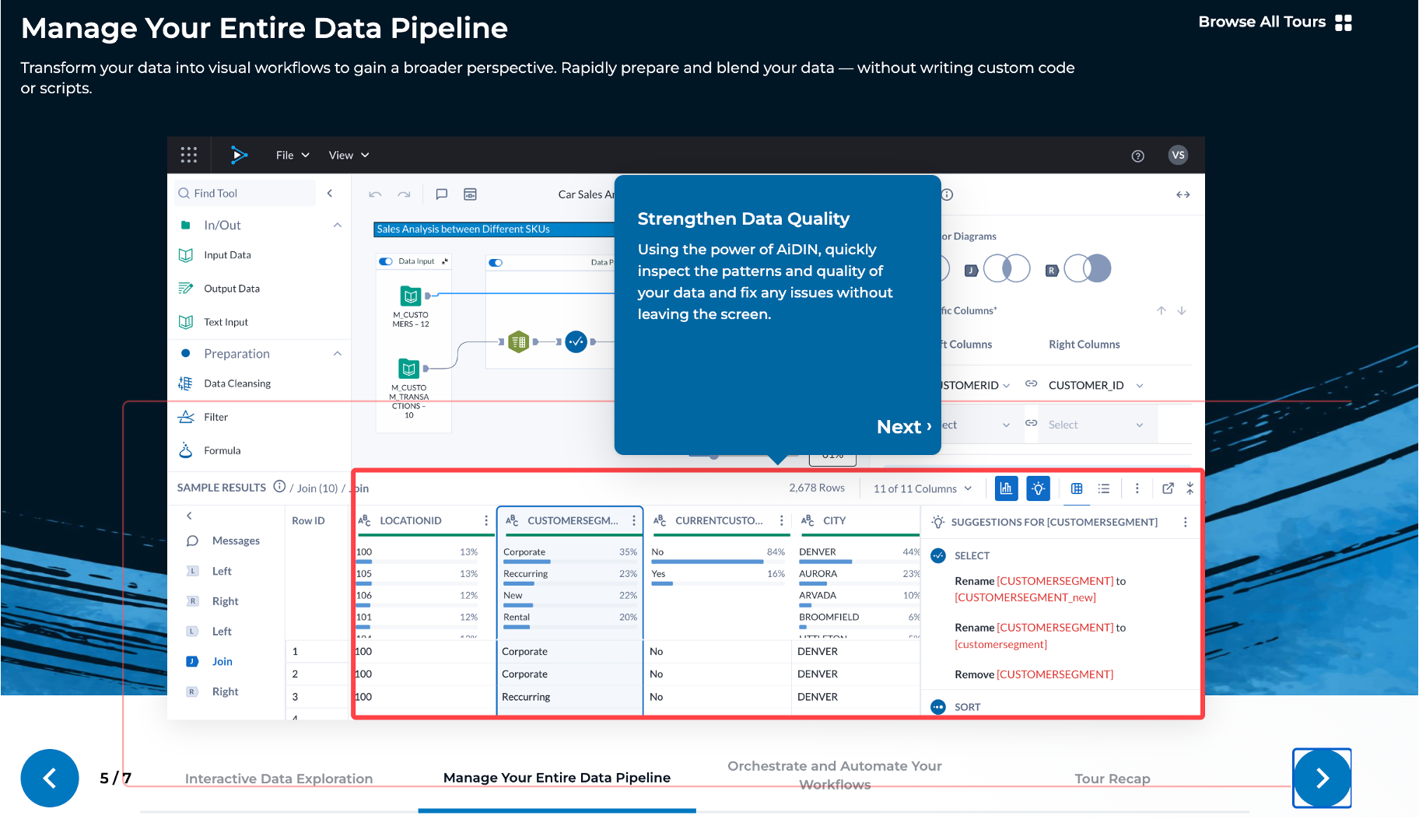Viewport: 1419px width, 840px height.
Task: Click the chart histogram view icon
Action: click(1006, 488)
